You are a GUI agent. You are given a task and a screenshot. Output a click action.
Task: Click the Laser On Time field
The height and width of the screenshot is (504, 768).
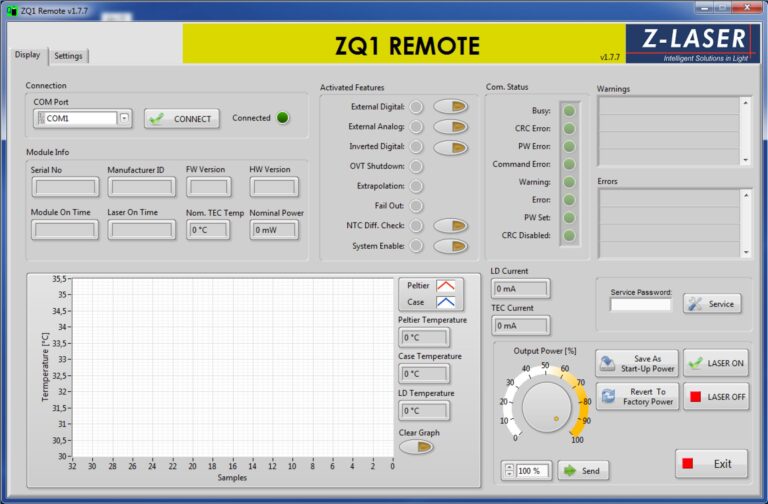click(142, 230)
